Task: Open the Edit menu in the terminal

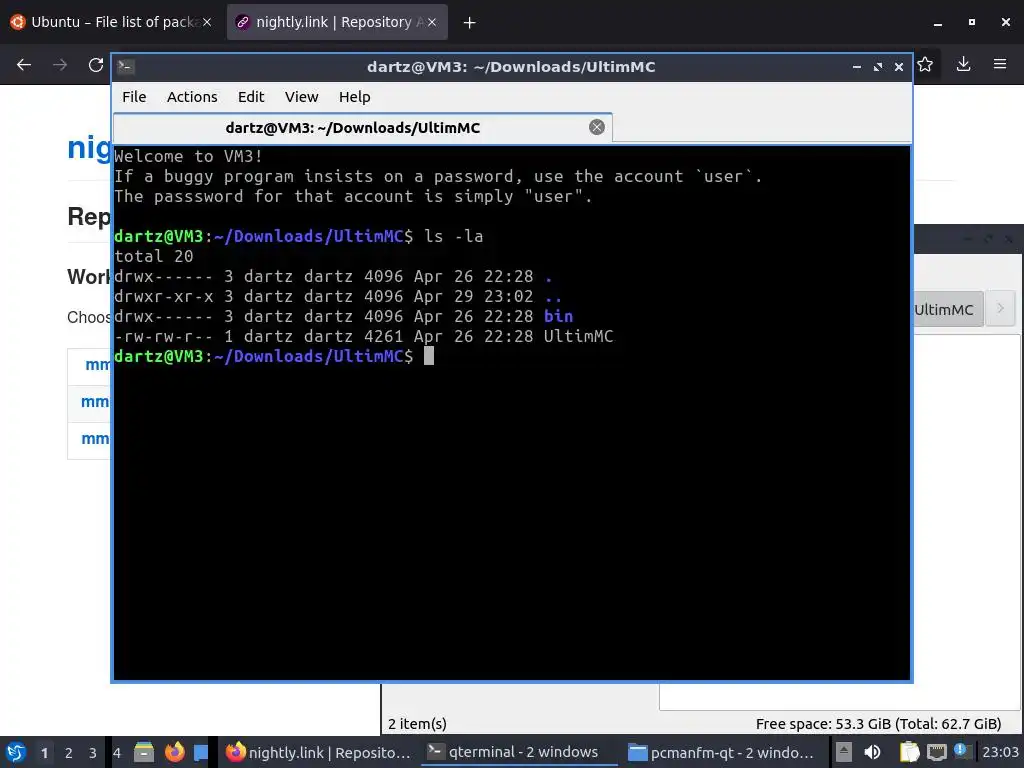Action: pyautogui.click(x=251, y=97)
